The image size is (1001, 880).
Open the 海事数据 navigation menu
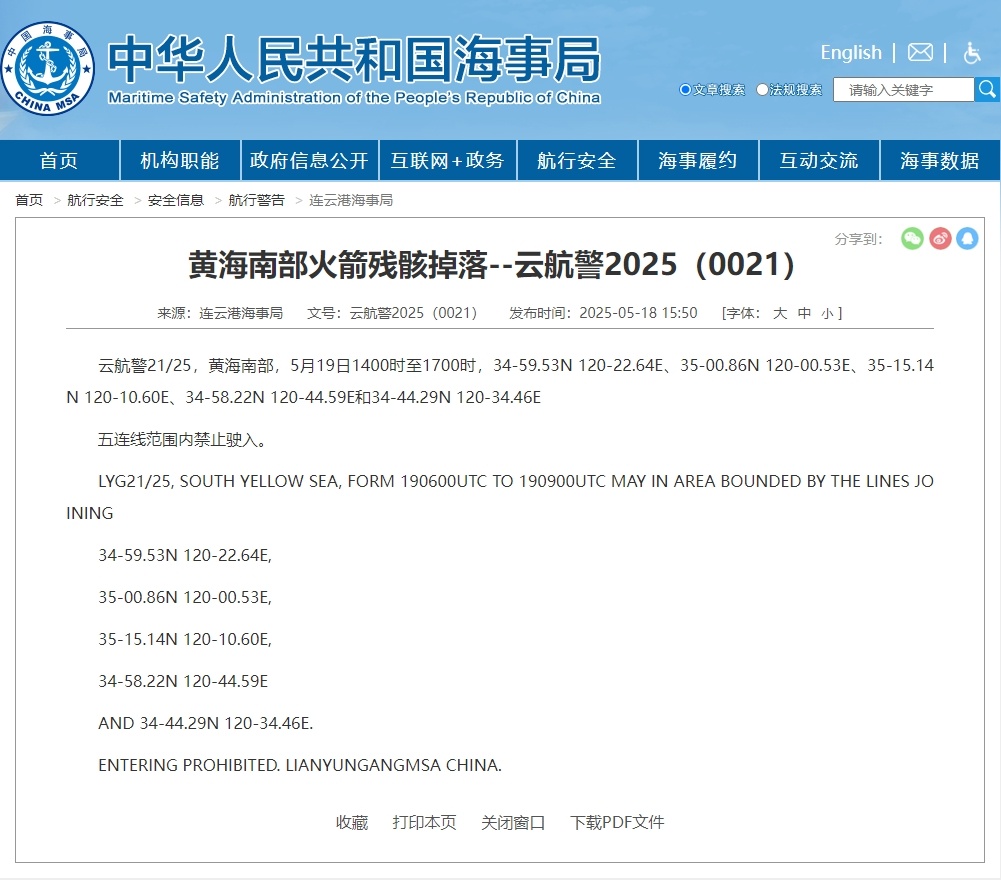939,161
